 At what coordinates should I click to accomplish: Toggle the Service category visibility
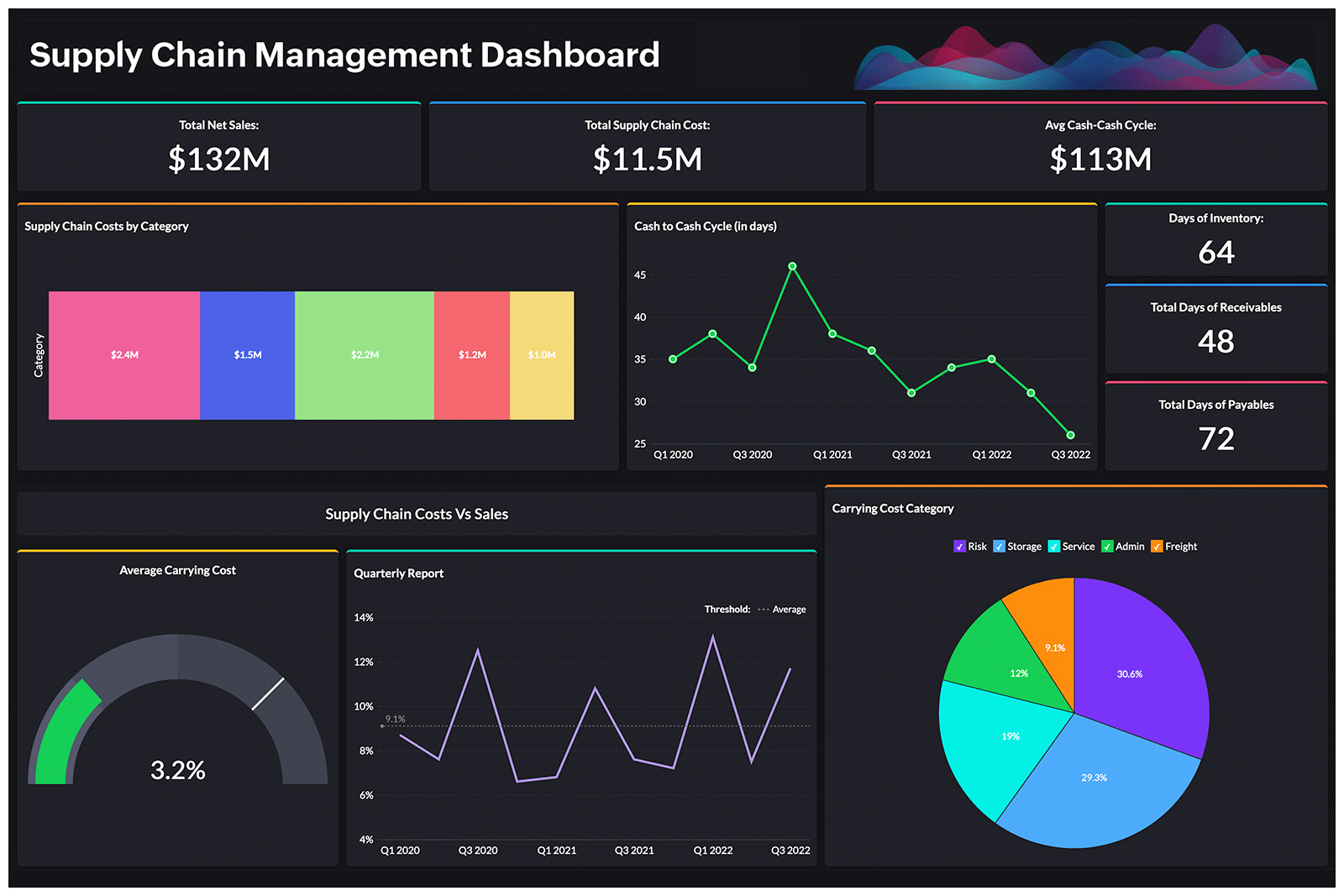[1056, 546]
